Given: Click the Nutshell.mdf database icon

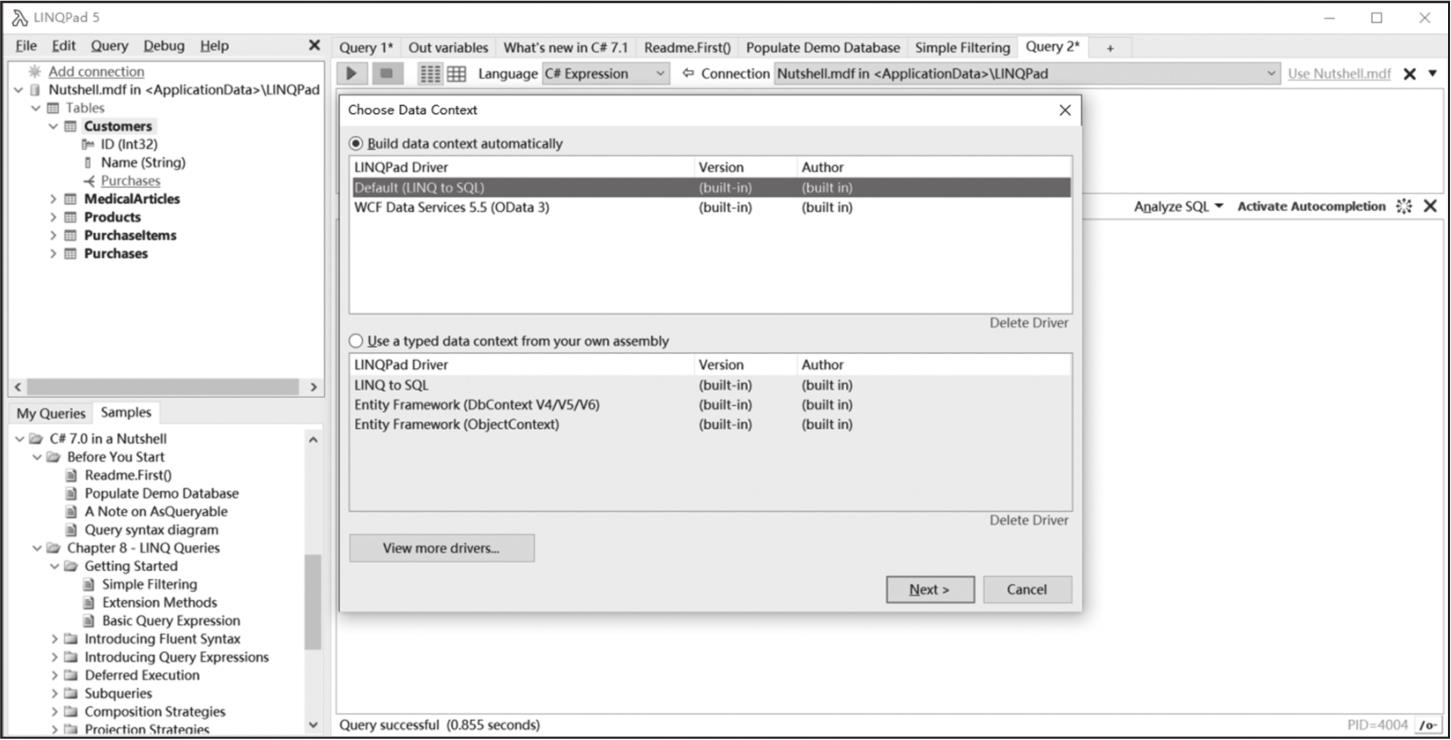Looking at the screenshot, I should pos(36,90).
